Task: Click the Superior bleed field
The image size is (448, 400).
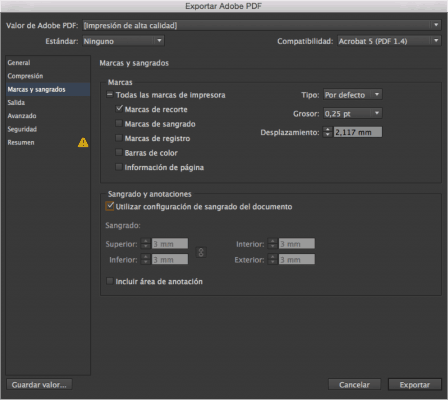Action: (x=170, y=244)
